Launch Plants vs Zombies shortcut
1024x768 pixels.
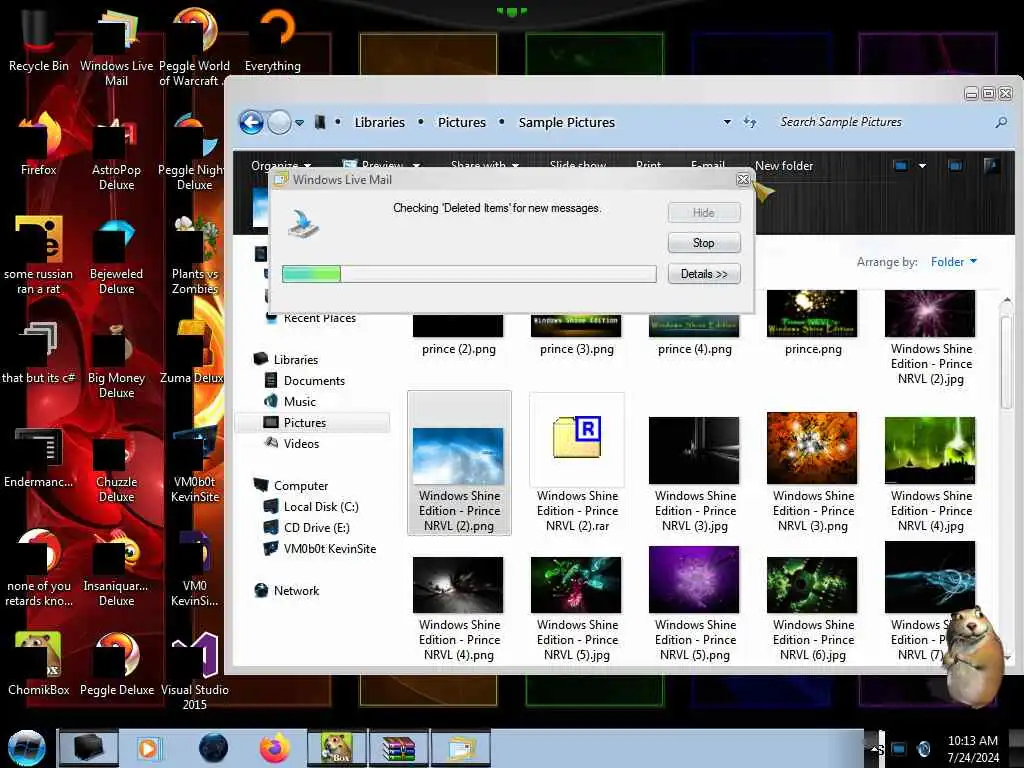194,256
